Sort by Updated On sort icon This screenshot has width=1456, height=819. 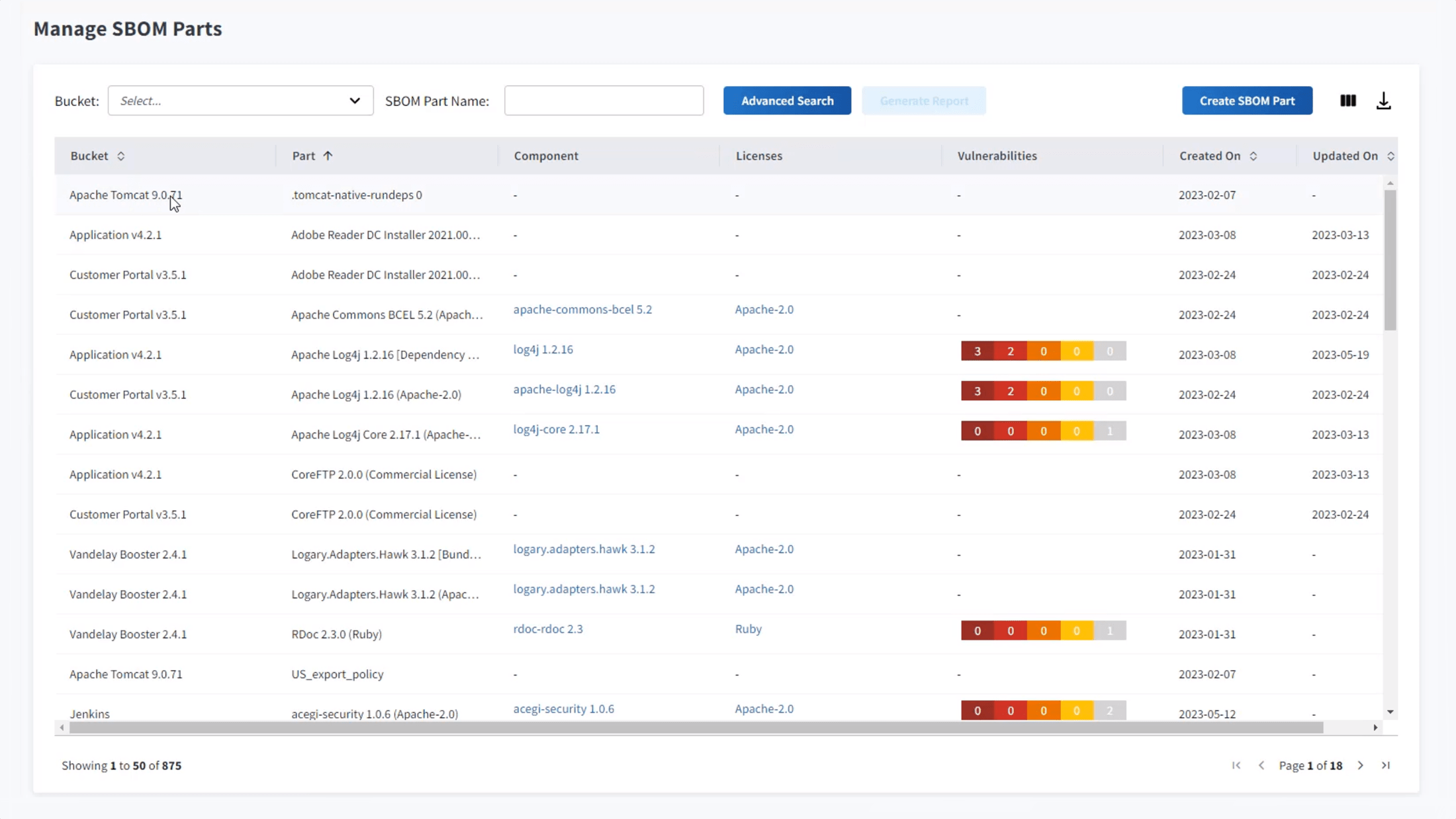(x=1390, y=156)
